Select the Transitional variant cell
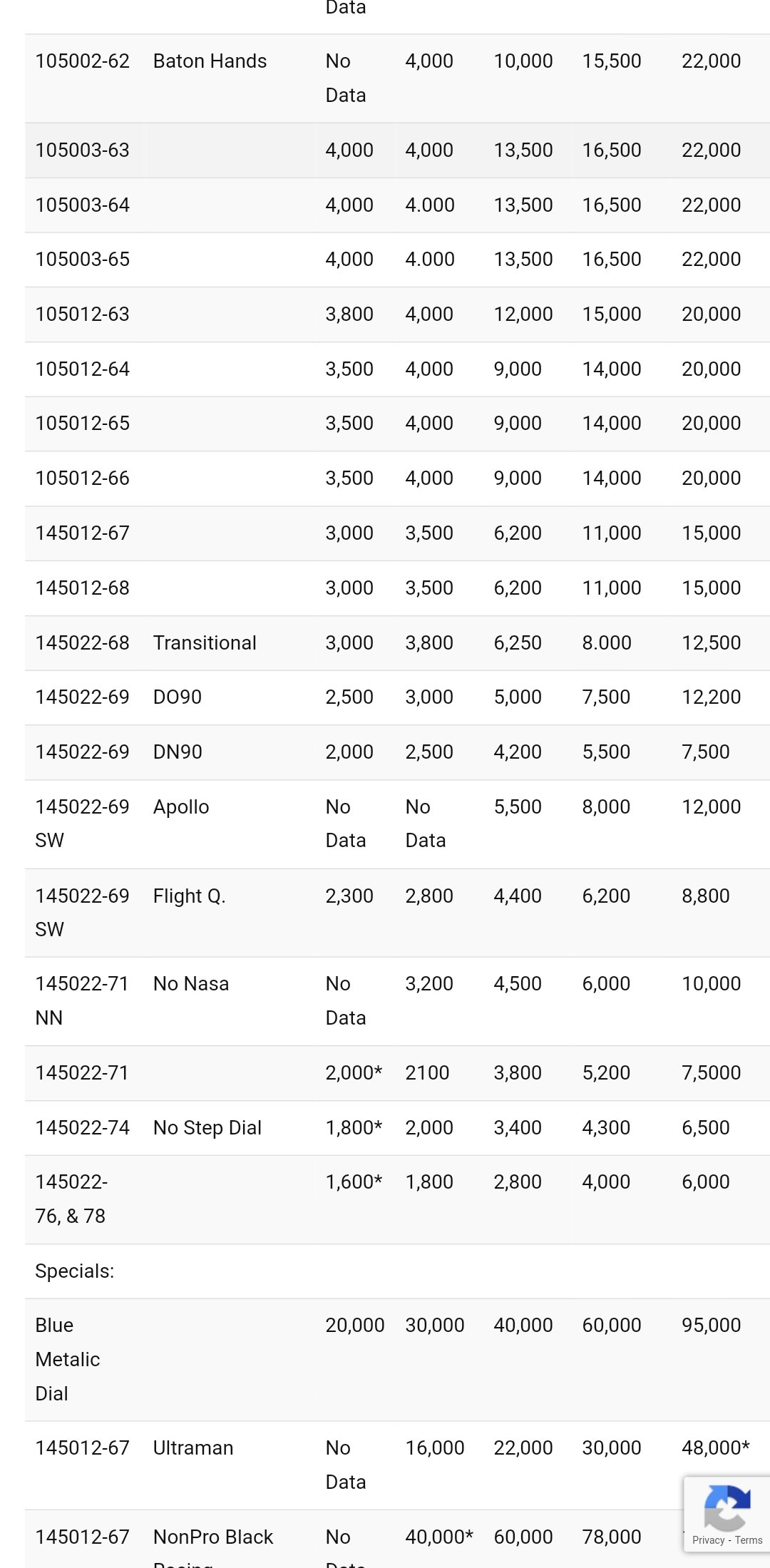 [x=205, y=643]
